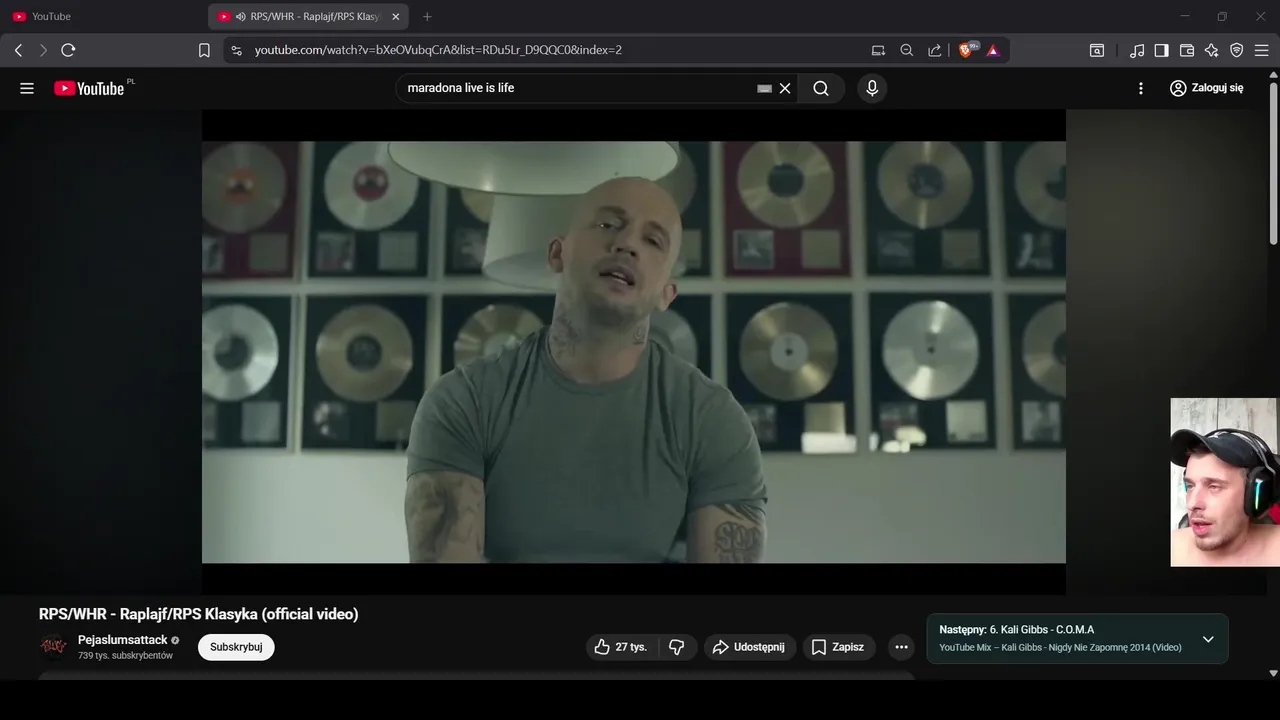Click the zoom out magnifier icon
The image size is (1280, 720).
906,50
